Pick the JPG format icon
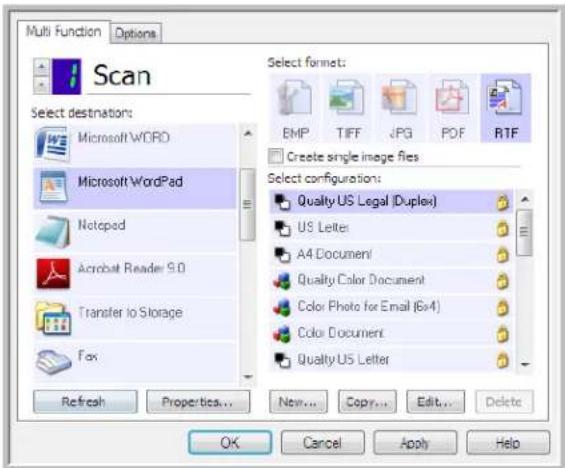Viewport: 565px width, 468px height. pyautogui.click(x=400, y=108)
